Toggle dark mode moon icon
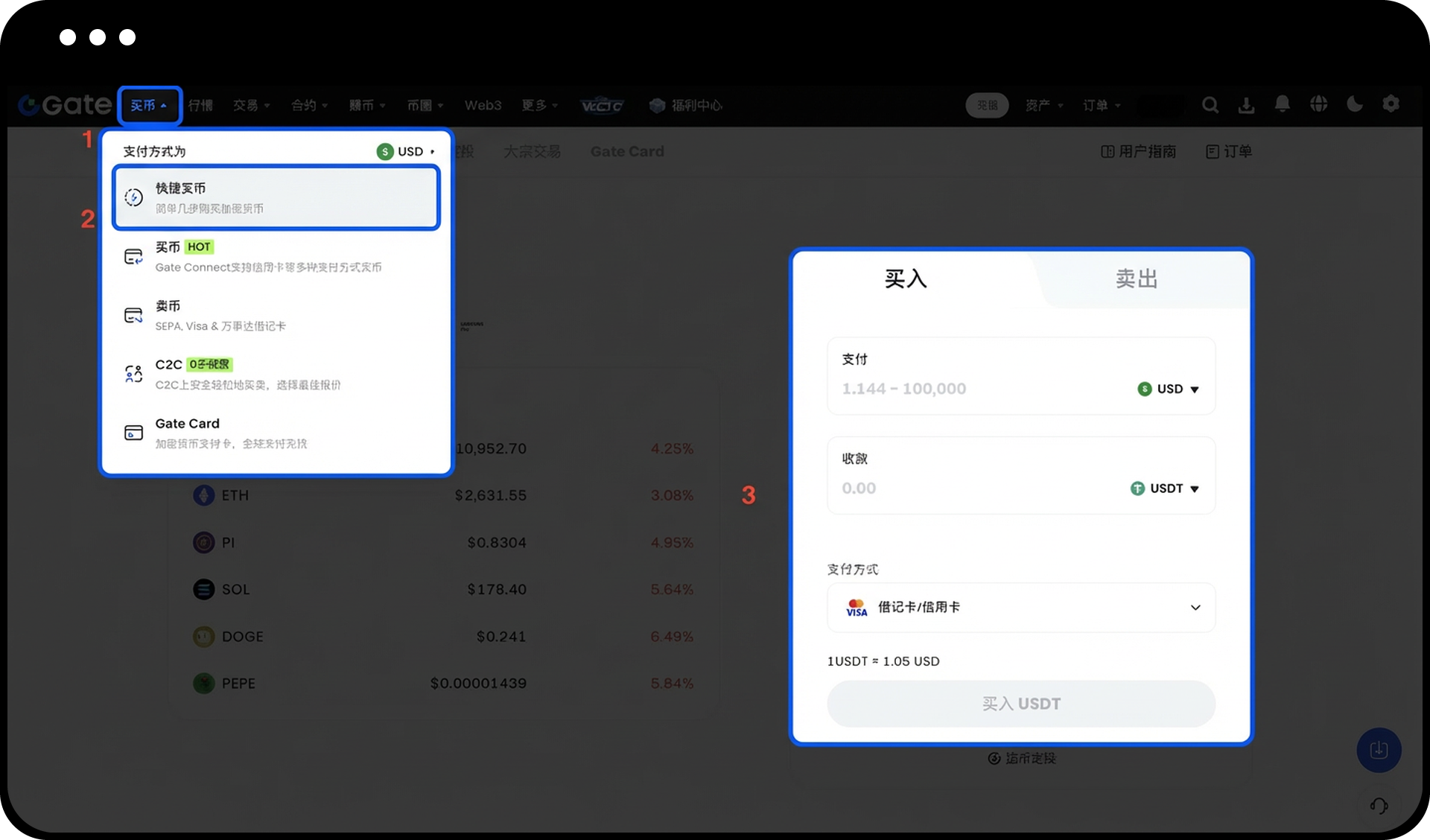Viewport: 1430px width, 840px height. (x=1355, y=104)
